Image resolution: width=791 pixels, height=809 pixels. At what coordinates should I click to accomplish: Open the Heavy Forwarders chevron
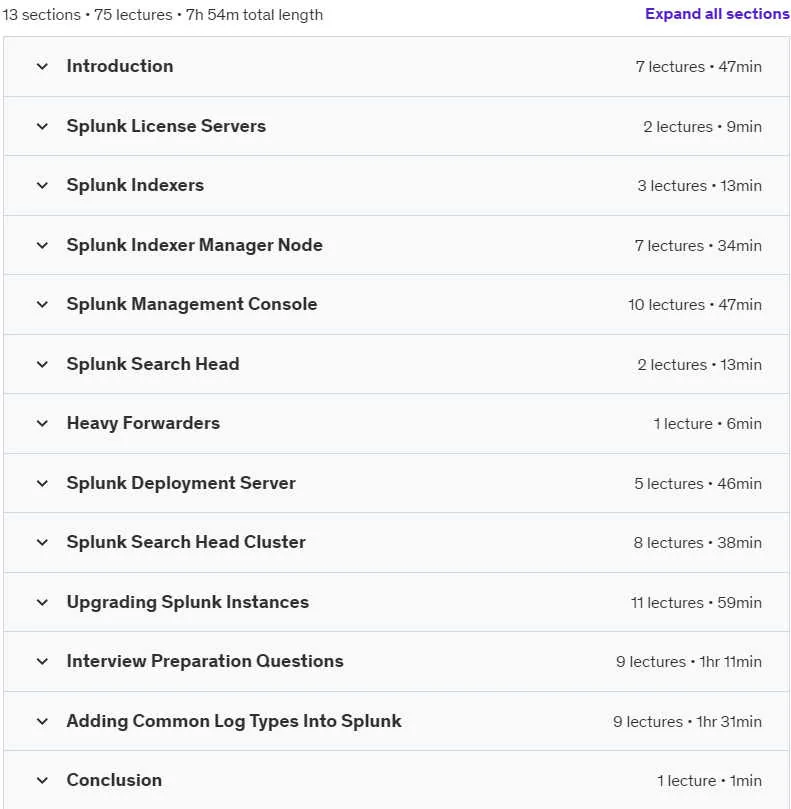coord(42,424)
